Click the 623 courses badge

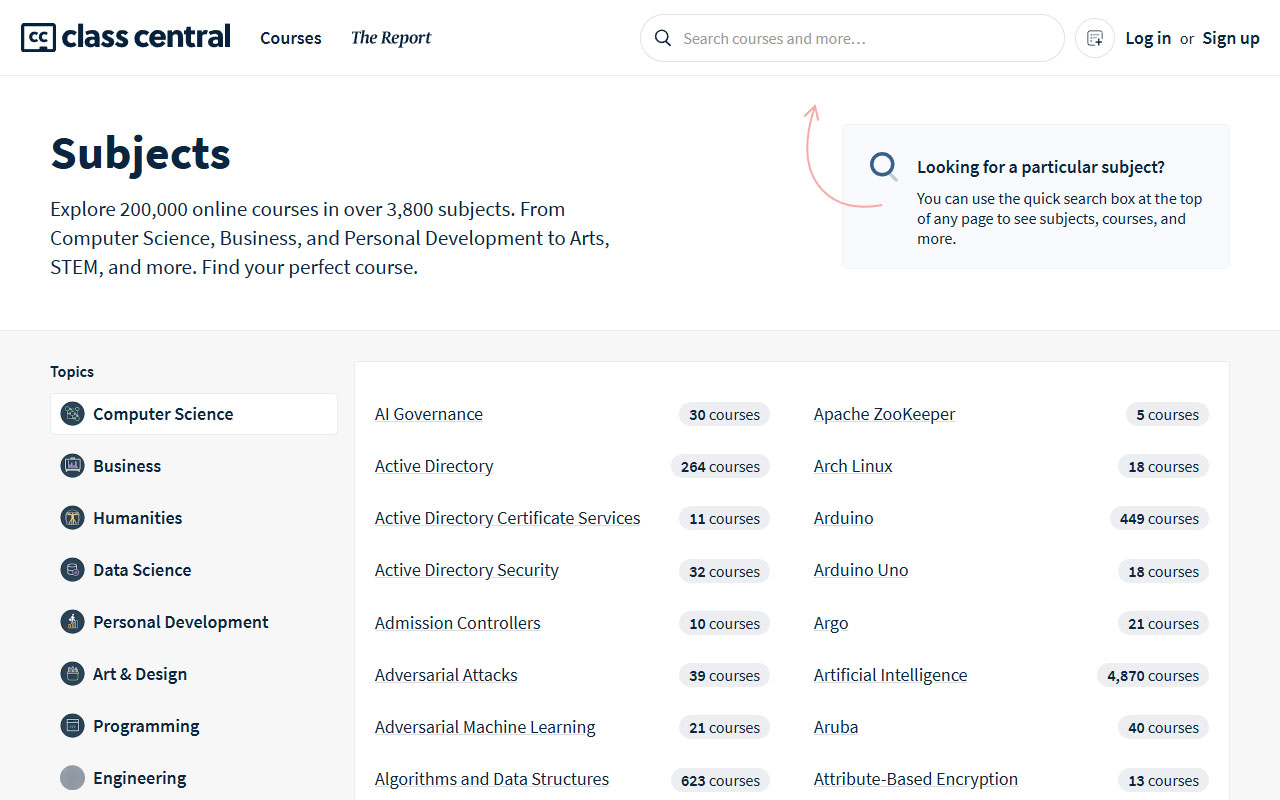point(720,780)
